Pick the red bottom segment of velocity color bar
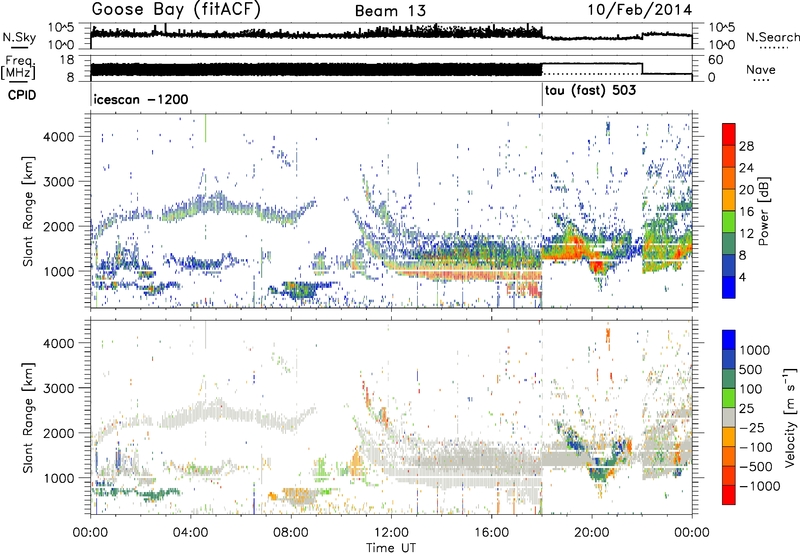 click(729, 494)
